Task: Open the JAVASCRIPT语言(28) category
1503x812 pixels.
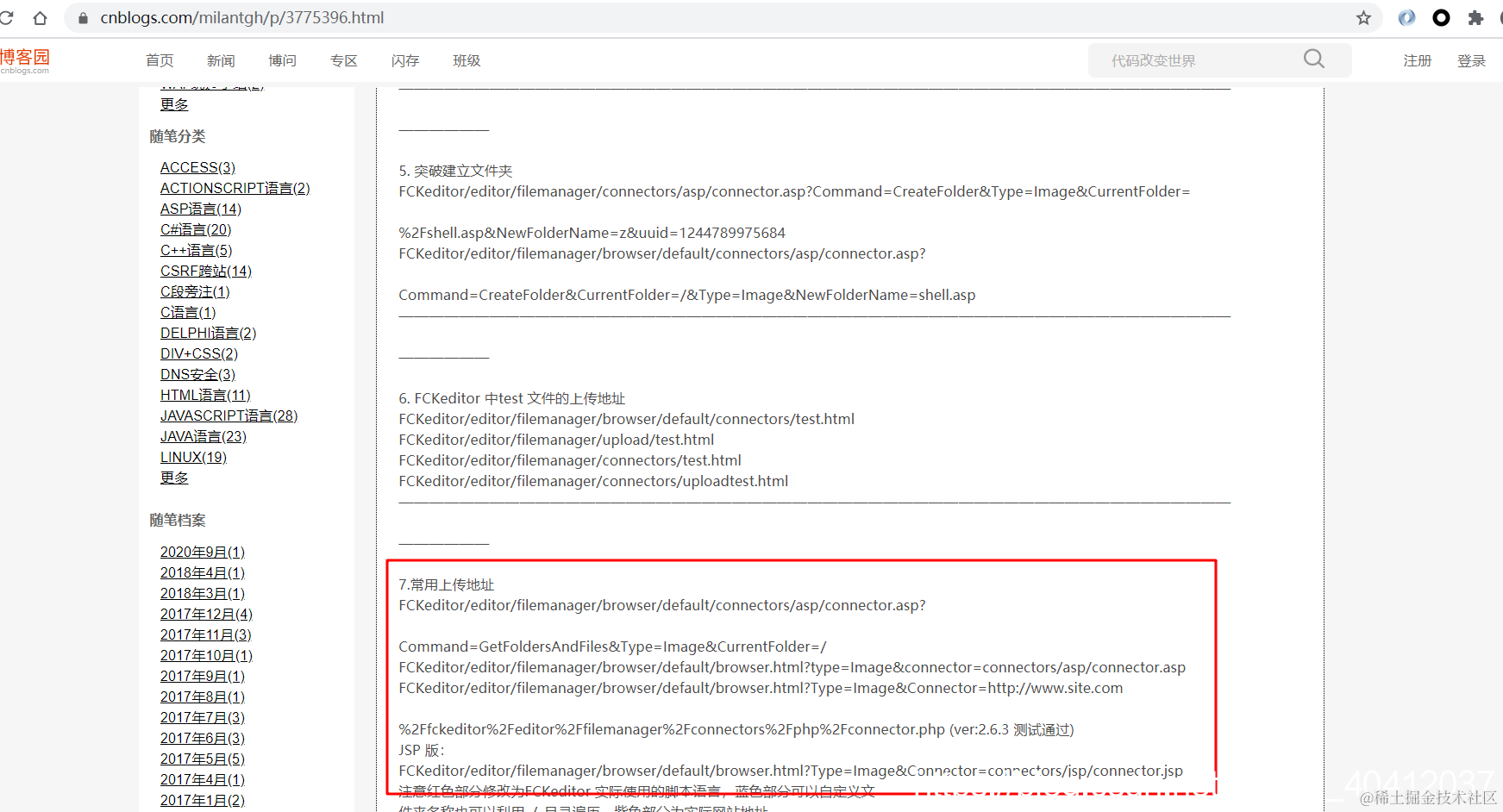Action: (x=229, y=415)
